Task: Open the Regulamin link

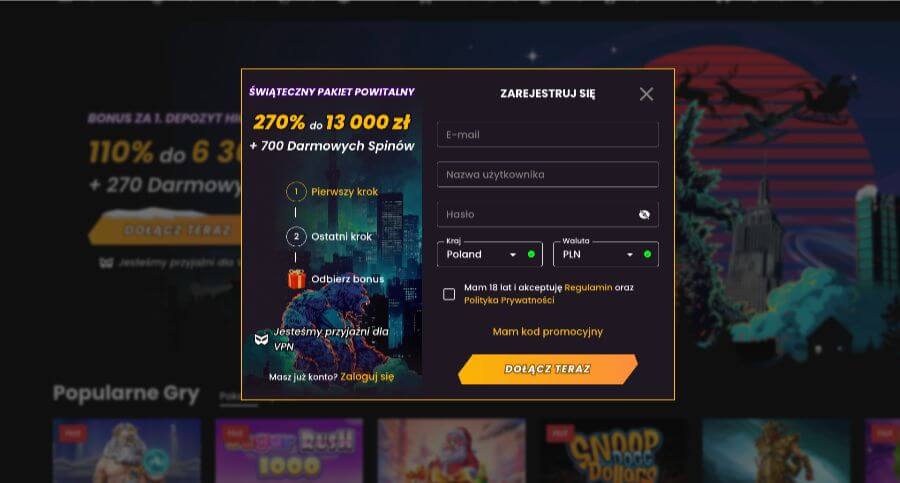Action: (588, 287)
